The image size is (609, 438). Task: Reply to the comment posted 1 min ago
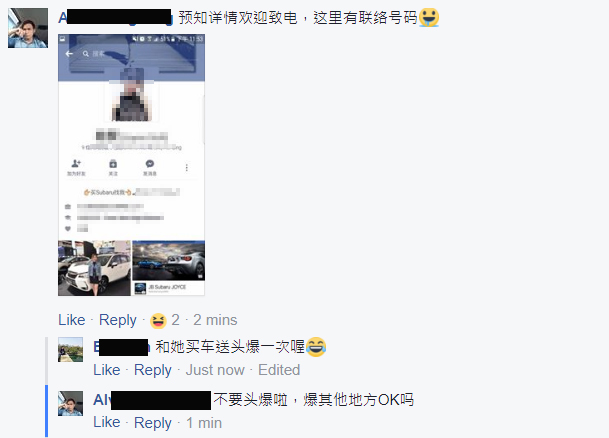(153, 422)
